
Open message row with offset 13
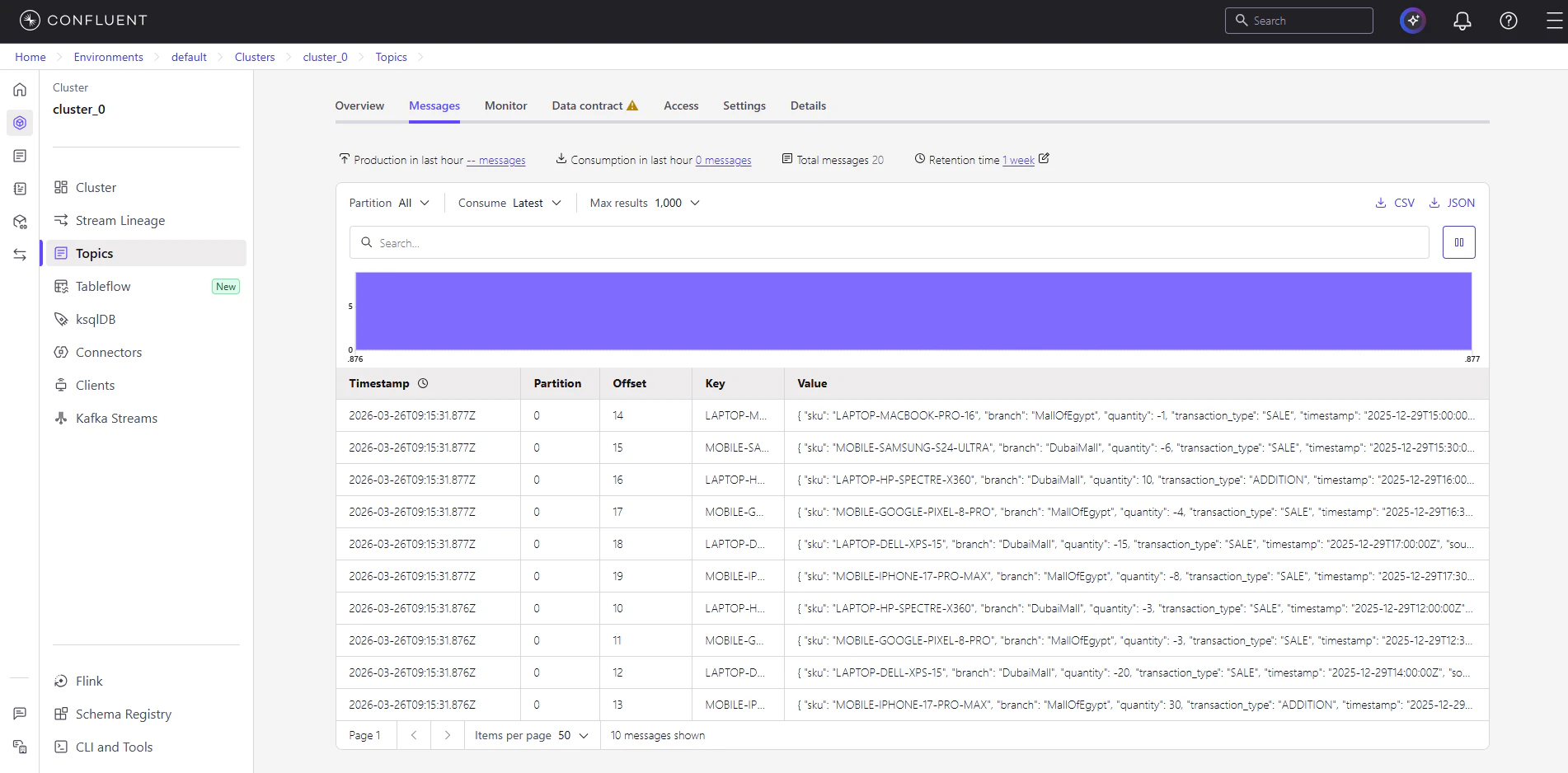(912, 705)
